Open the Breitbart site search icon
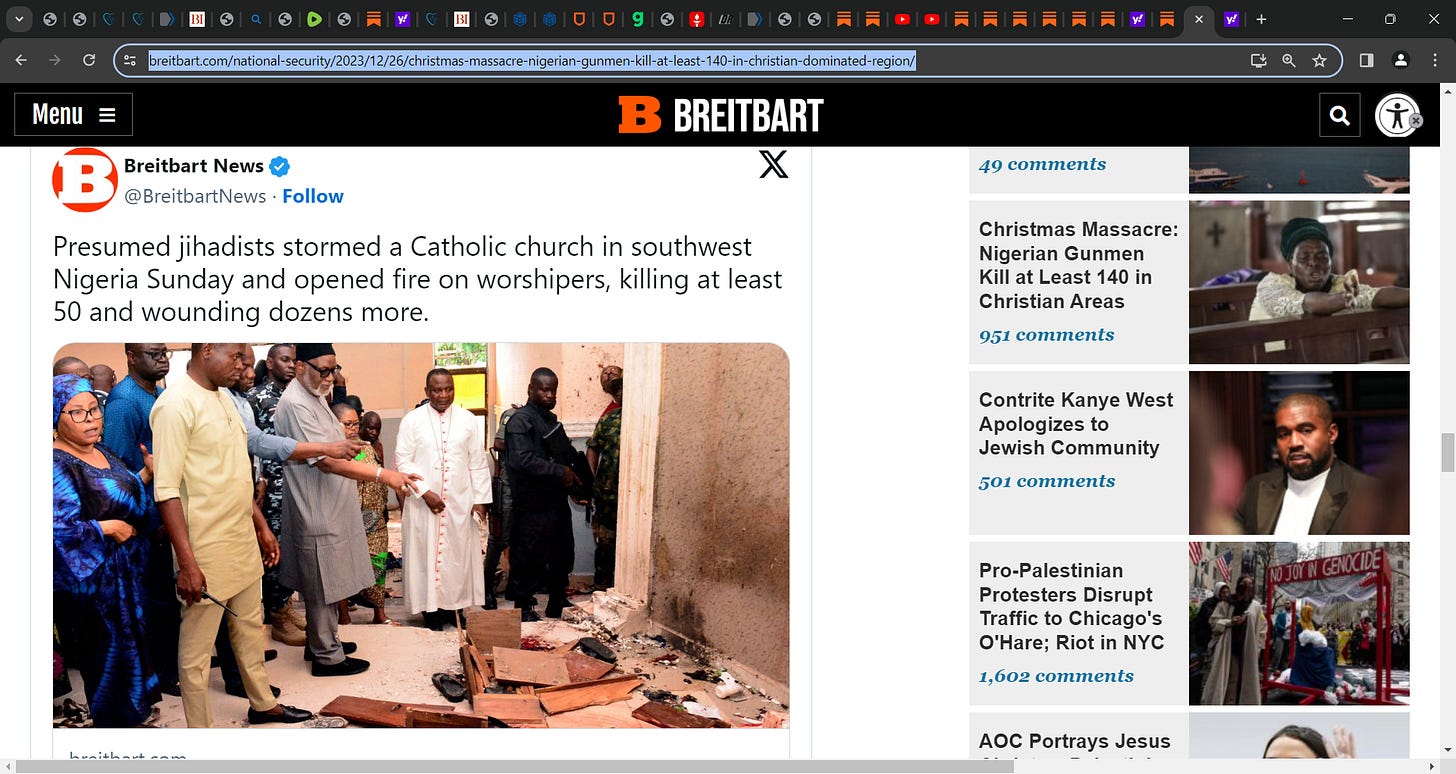This screenshot has width=1456, height=774. click(1340, 116)
